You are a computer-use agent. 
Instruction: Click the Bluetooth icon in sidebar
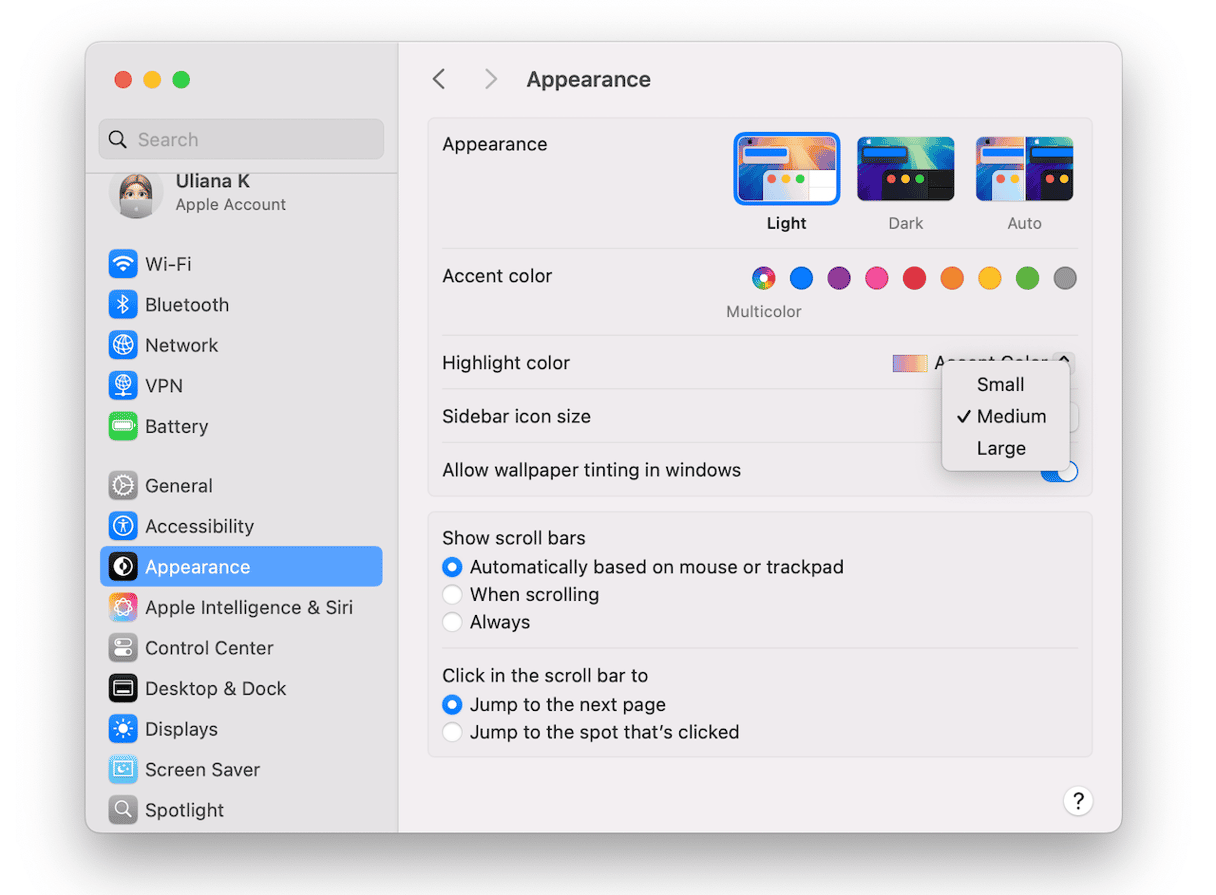click(123, 305)
